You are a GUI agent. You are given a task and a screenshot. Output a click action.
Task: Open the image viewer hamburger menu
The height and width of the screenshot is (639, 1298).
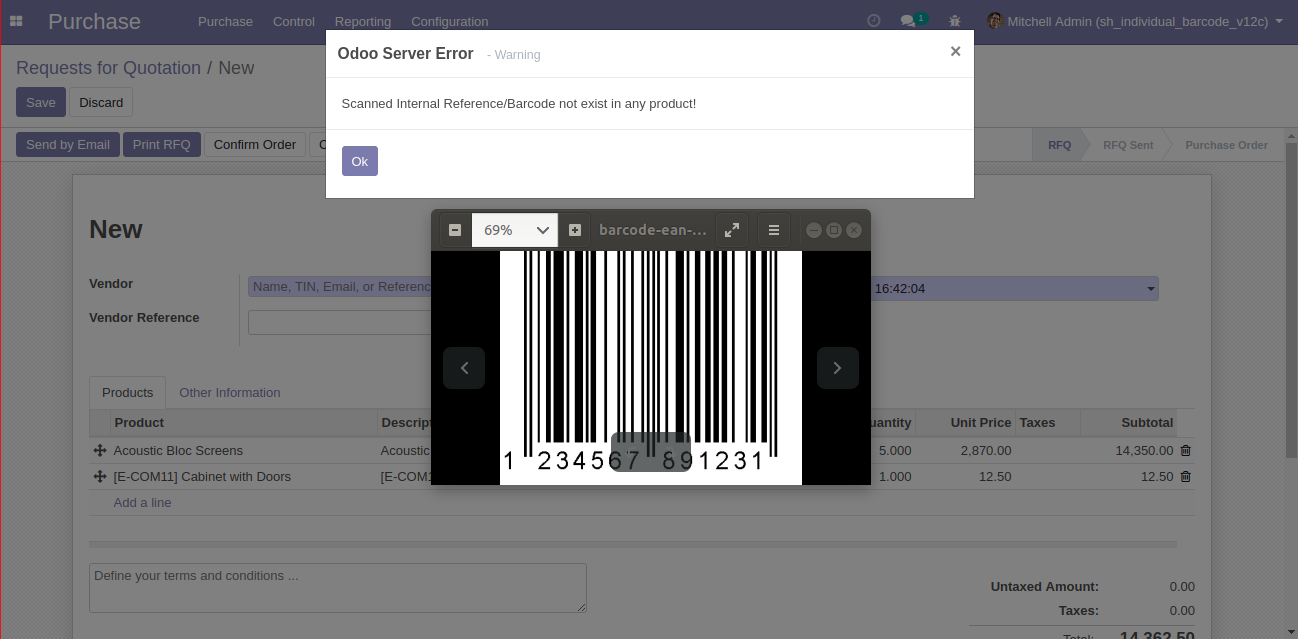click(x=774, y=230)
